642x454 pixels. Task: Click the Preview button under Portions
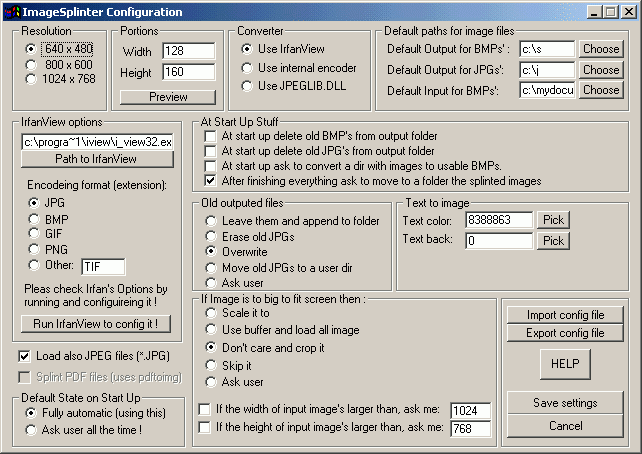[x=168, y=97]
